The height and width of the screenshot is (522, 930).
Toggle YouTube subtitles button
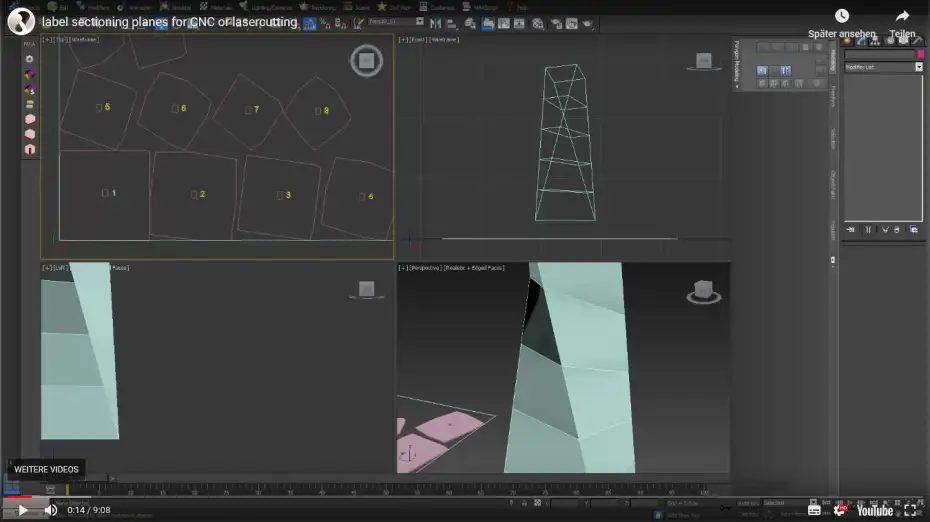pos(814,510)
